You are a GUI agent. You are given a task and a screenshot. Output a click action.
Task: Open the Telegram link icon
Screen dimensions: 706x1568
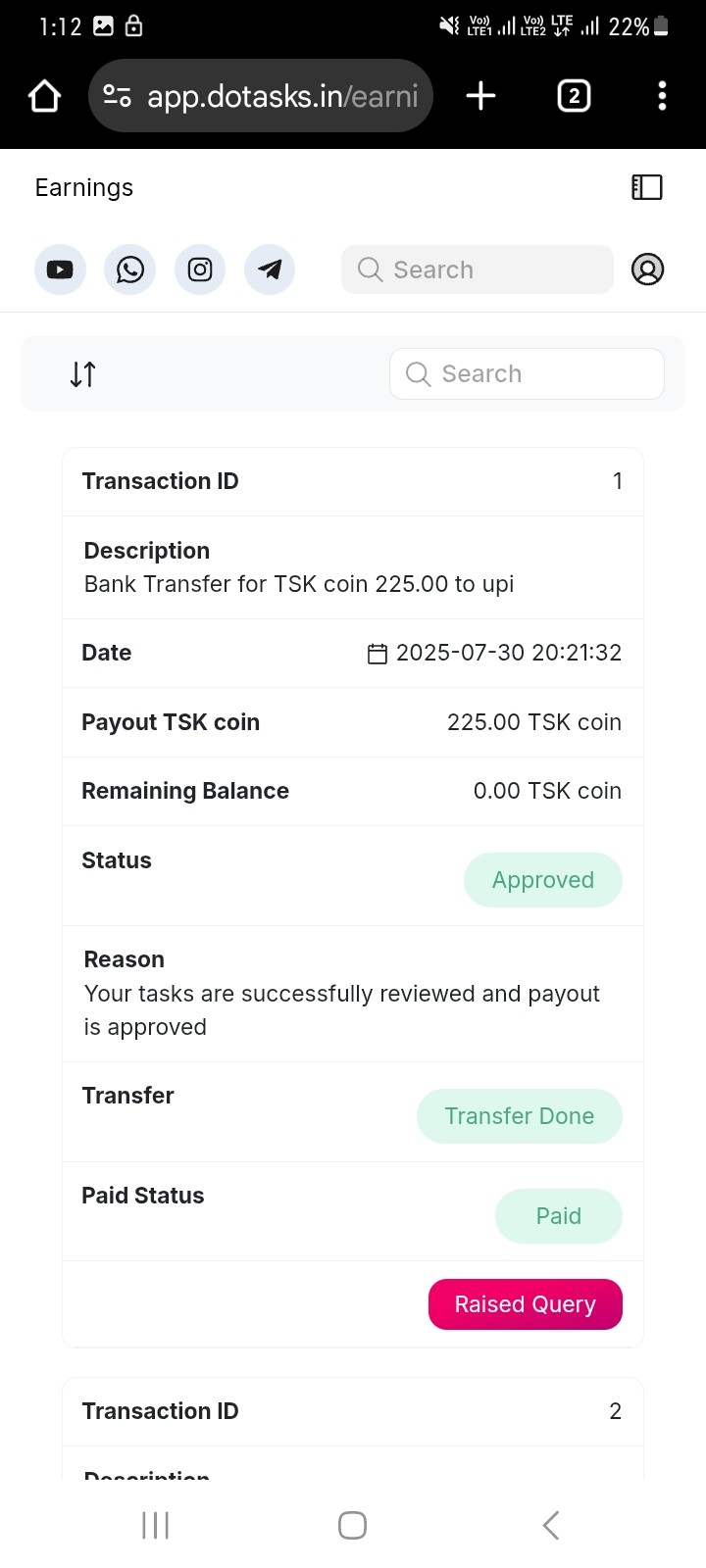click(x=270, y=269)
